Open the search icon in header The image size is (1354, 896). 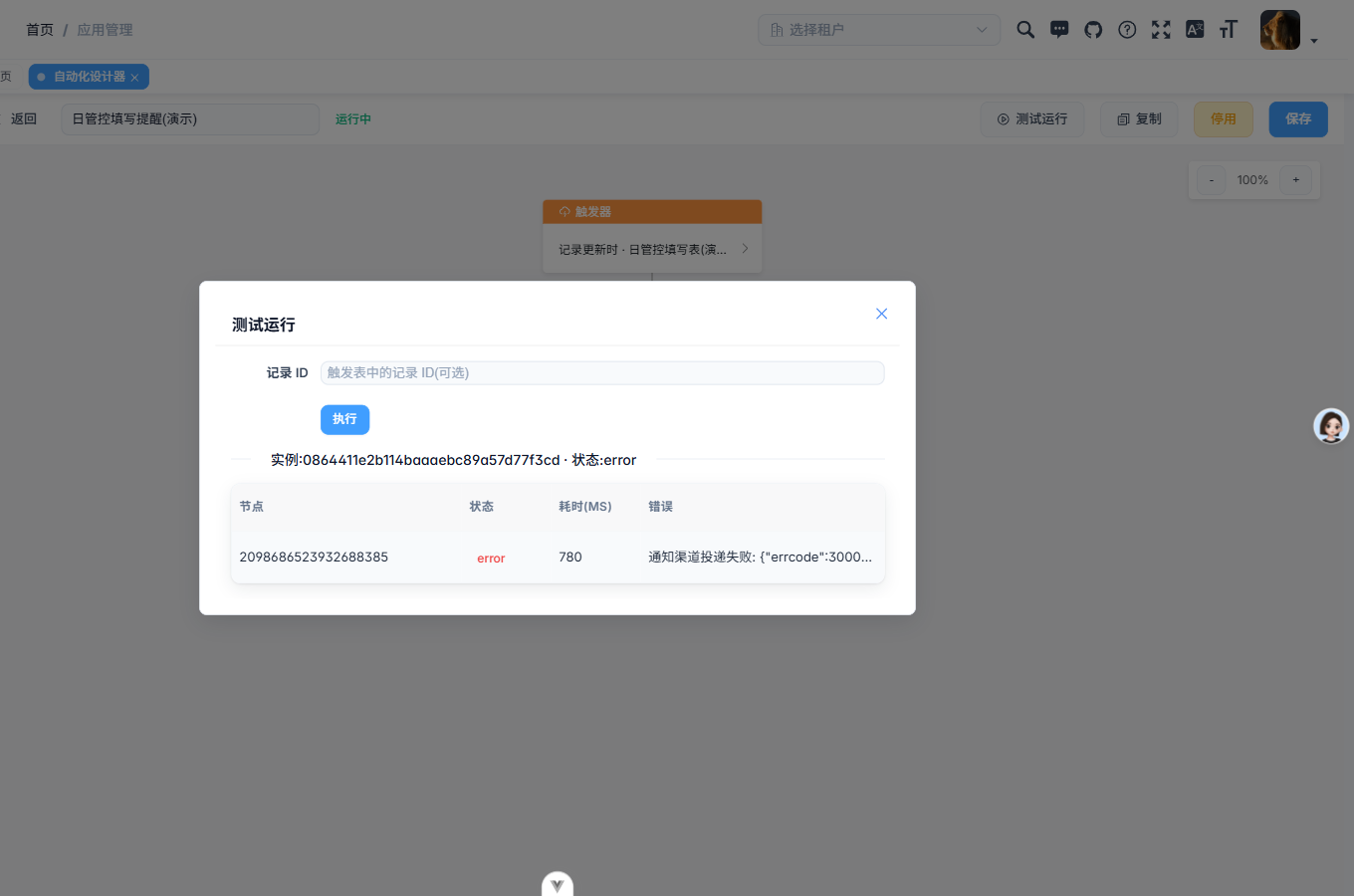coord(1025,30)
